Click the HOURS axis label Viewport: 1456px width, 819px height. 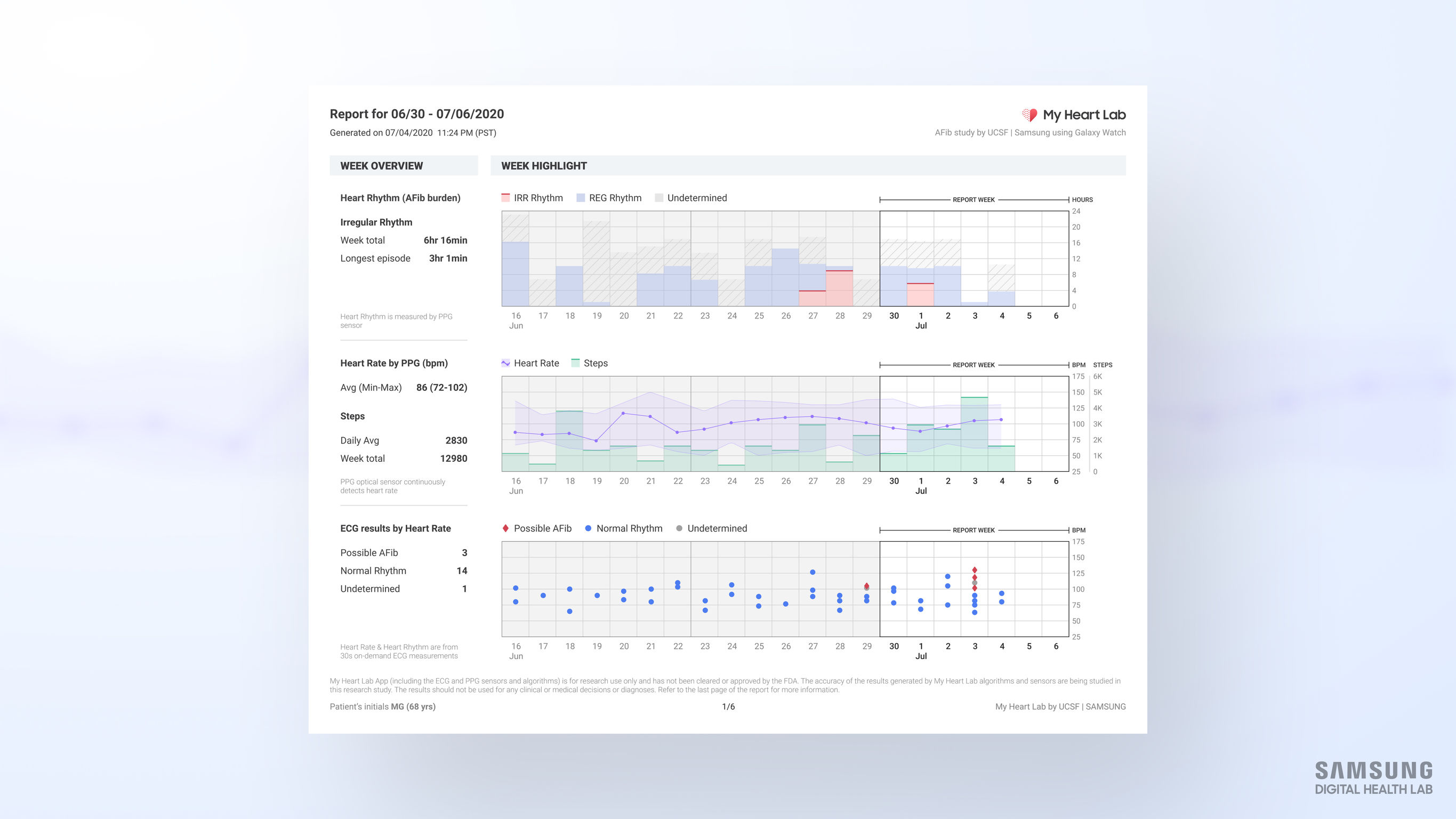point(1082,199)
